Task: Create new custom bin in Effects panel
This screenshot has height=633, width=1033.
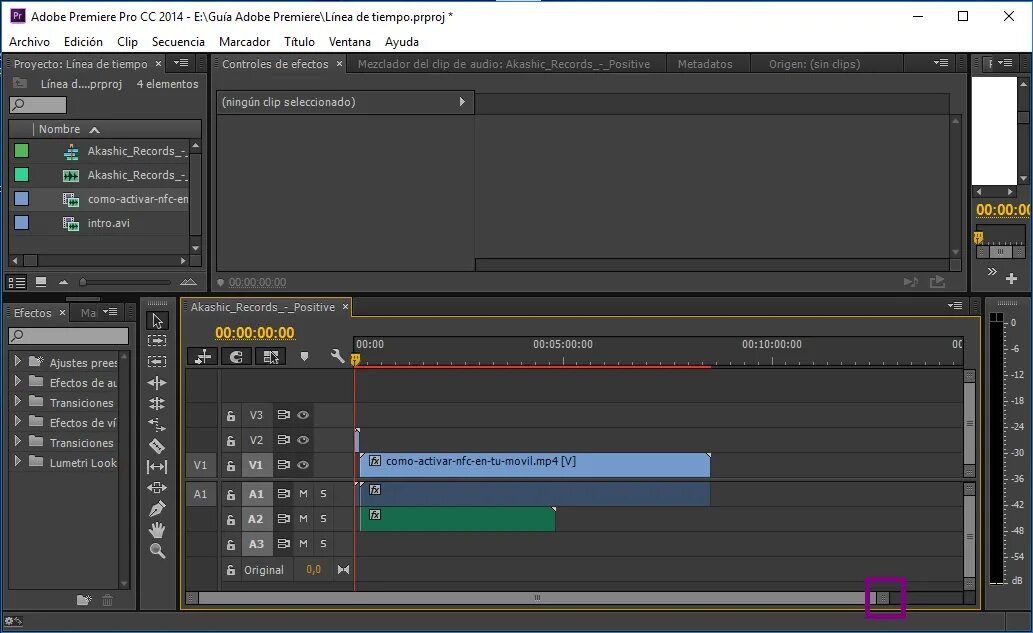Action: [84, 600]
